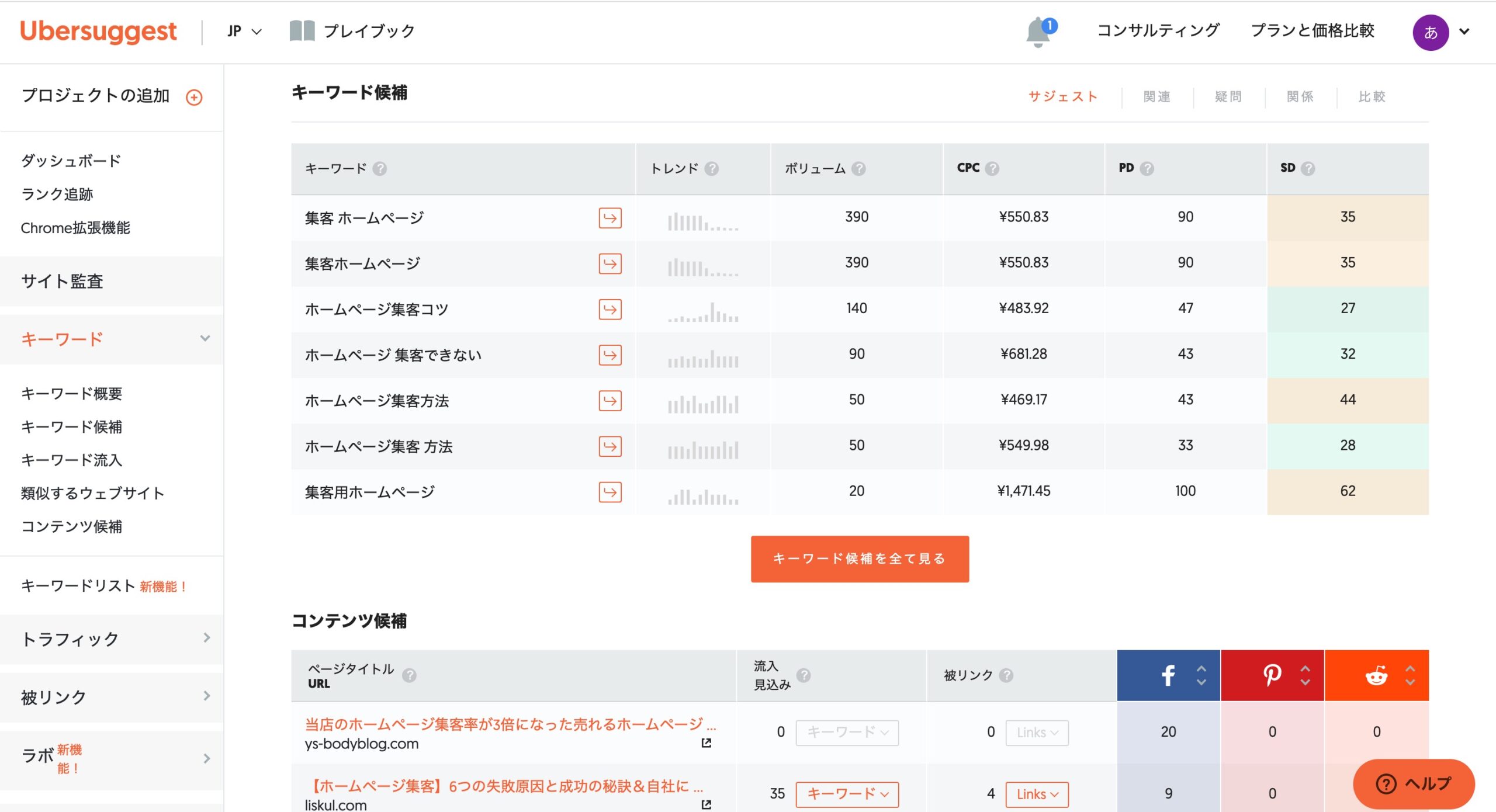Click the プレイブック text link
The height and width of the screenshot is (812, 1496).
(369, 31)
